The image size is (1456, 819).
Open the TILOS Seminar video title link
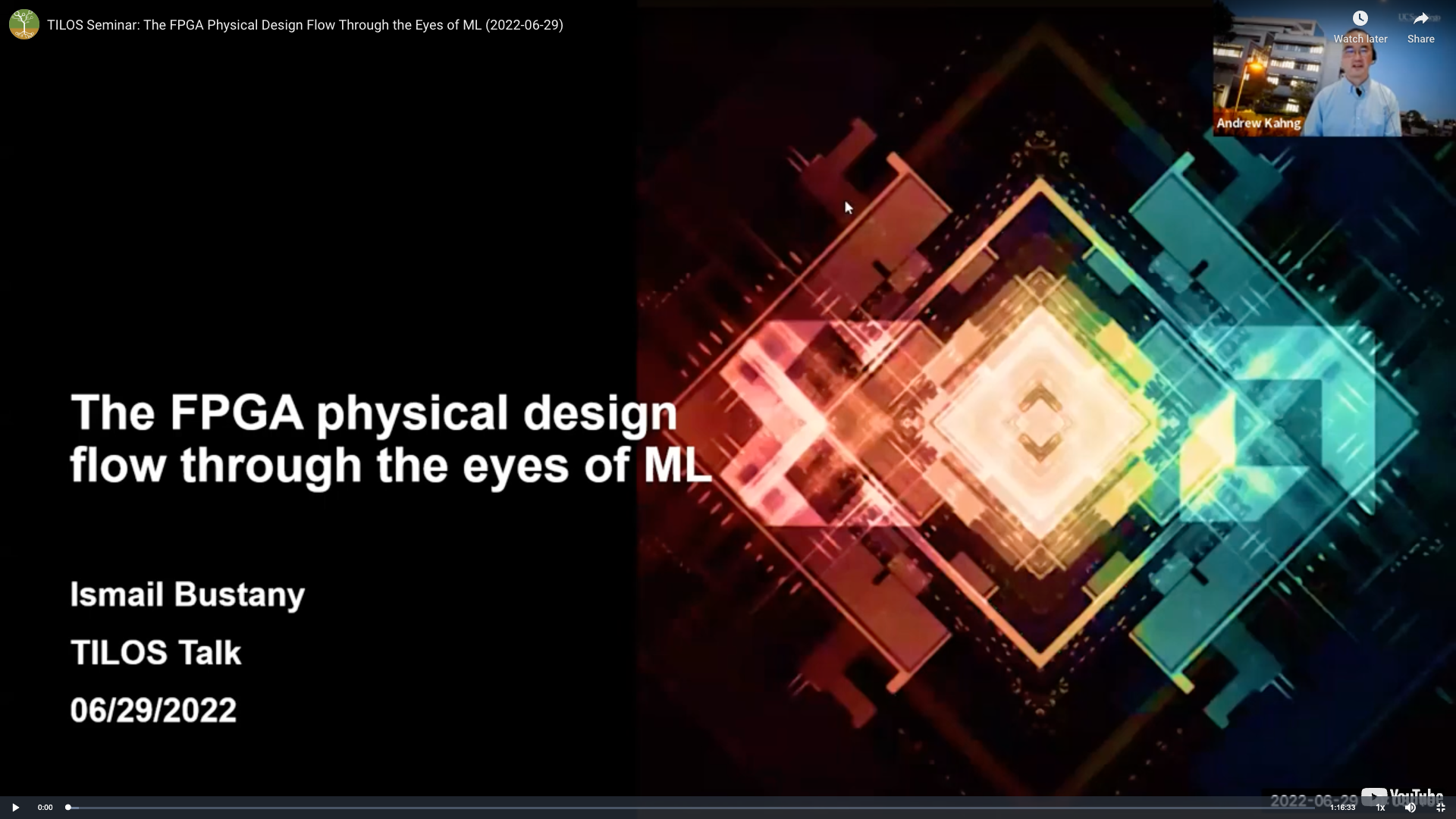tap(305, 25)
